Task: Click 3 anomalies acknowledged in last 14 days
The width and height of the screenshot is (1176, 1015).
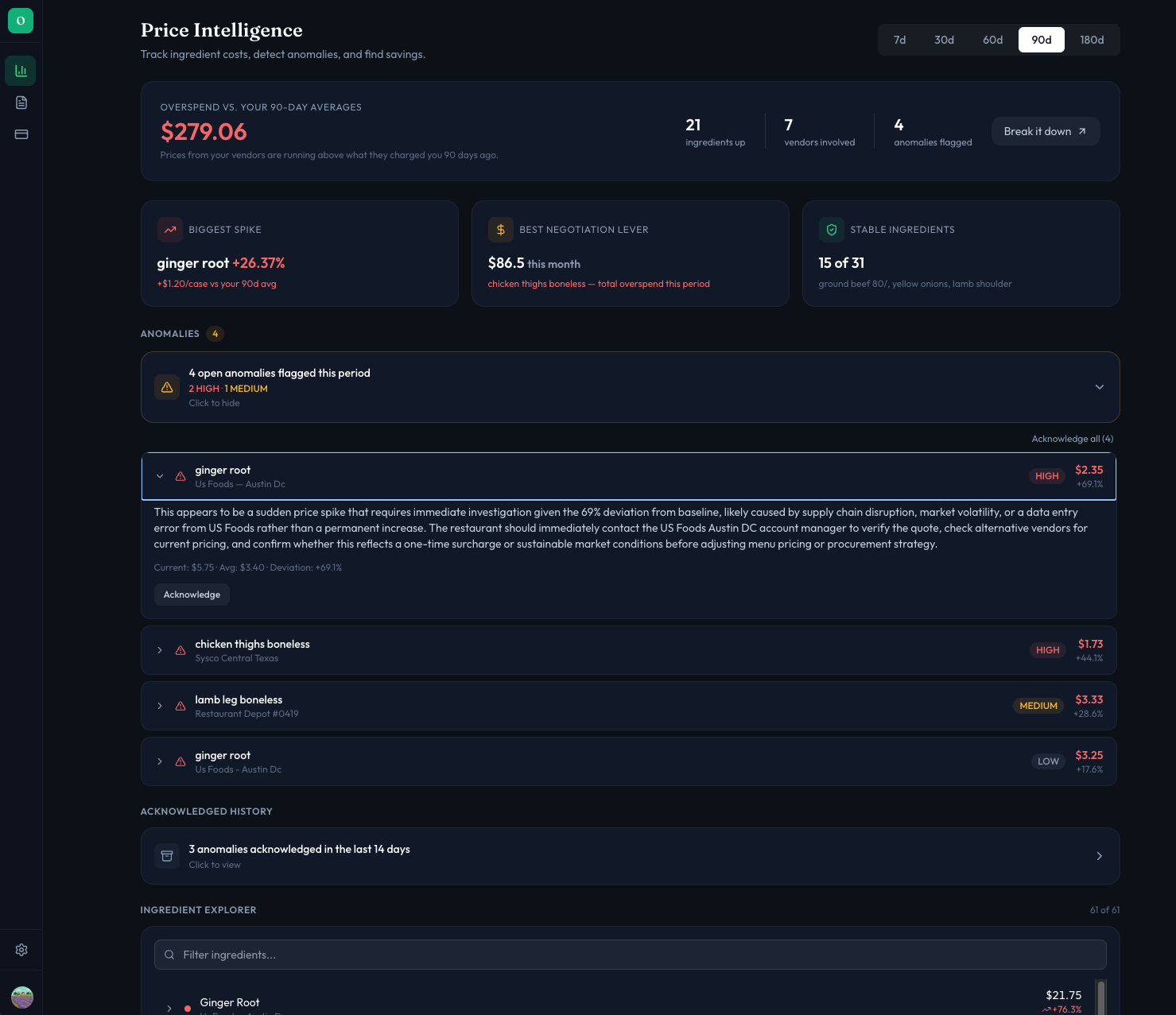Action: point(300,849)
